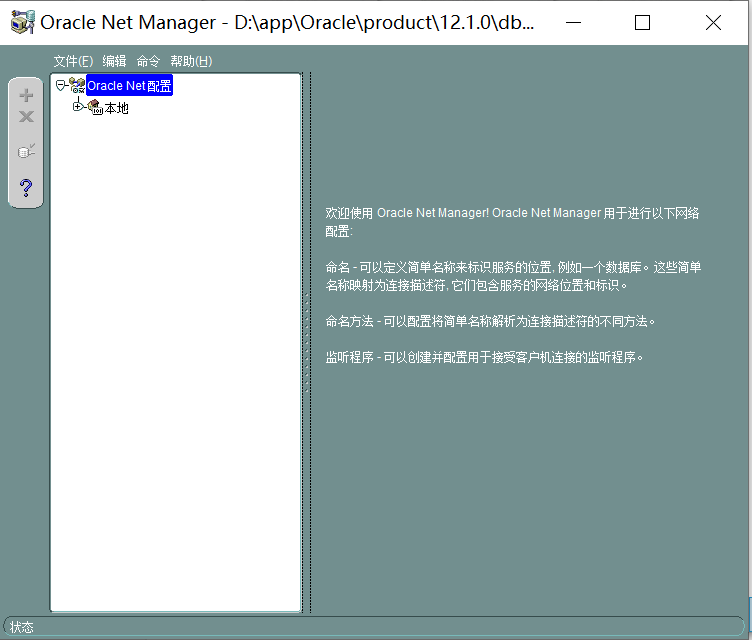Open the 编辑 menu

pos(114,61)
